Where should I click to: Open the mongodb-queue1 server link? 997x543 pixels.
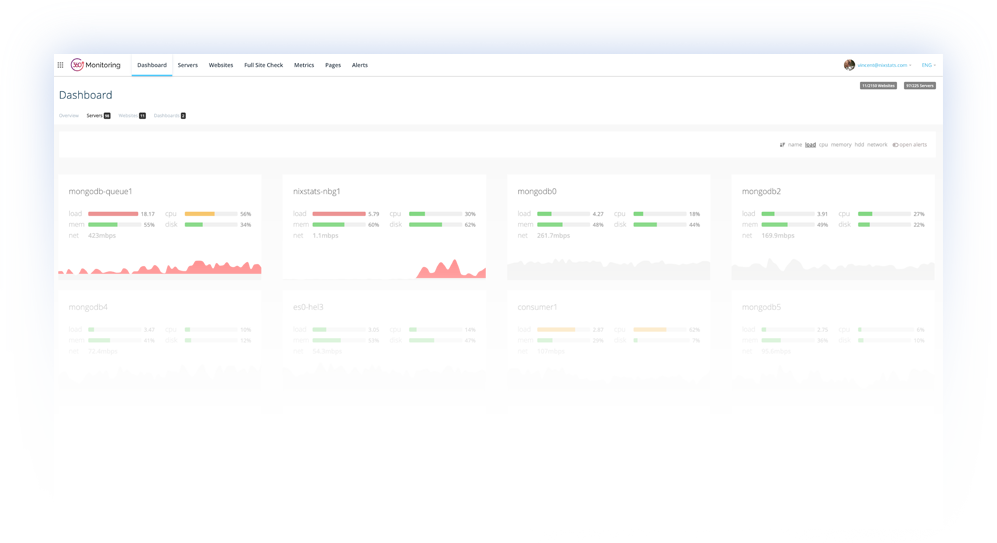click(100, 191)
